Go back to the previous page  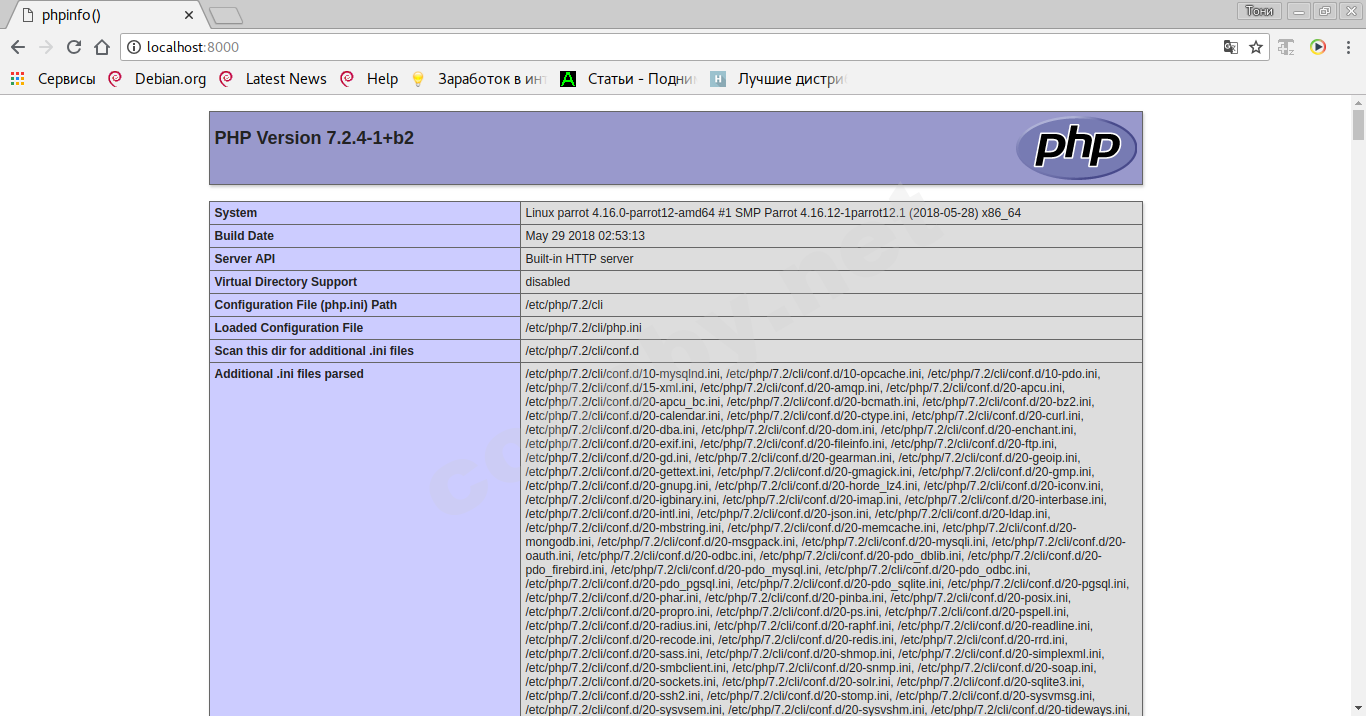pos(18,47)
